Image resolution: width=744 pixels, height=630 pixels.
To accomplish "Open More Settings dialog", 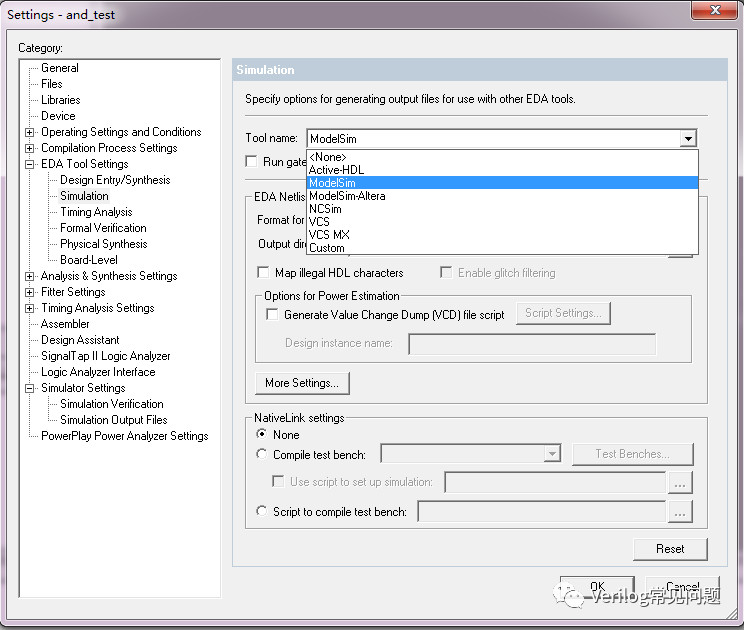I will point(302,383).
